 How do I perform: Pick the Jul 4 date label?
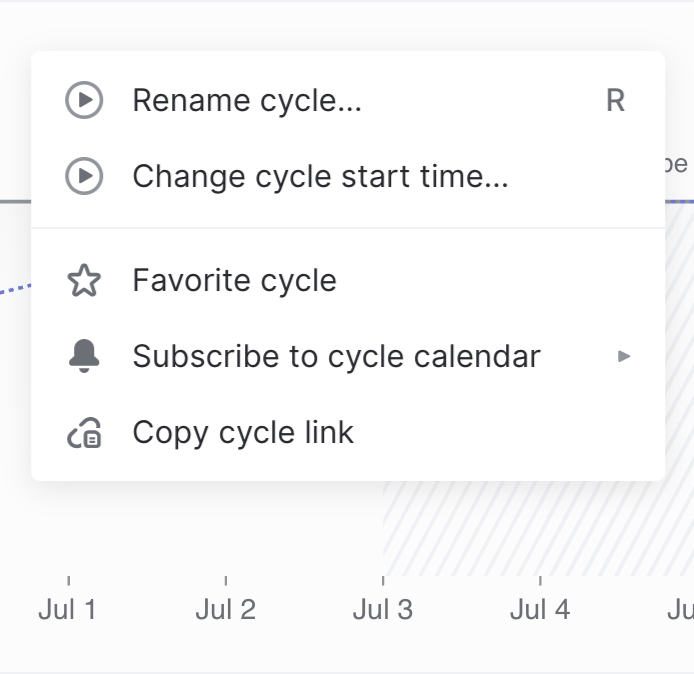coord(540,609)
